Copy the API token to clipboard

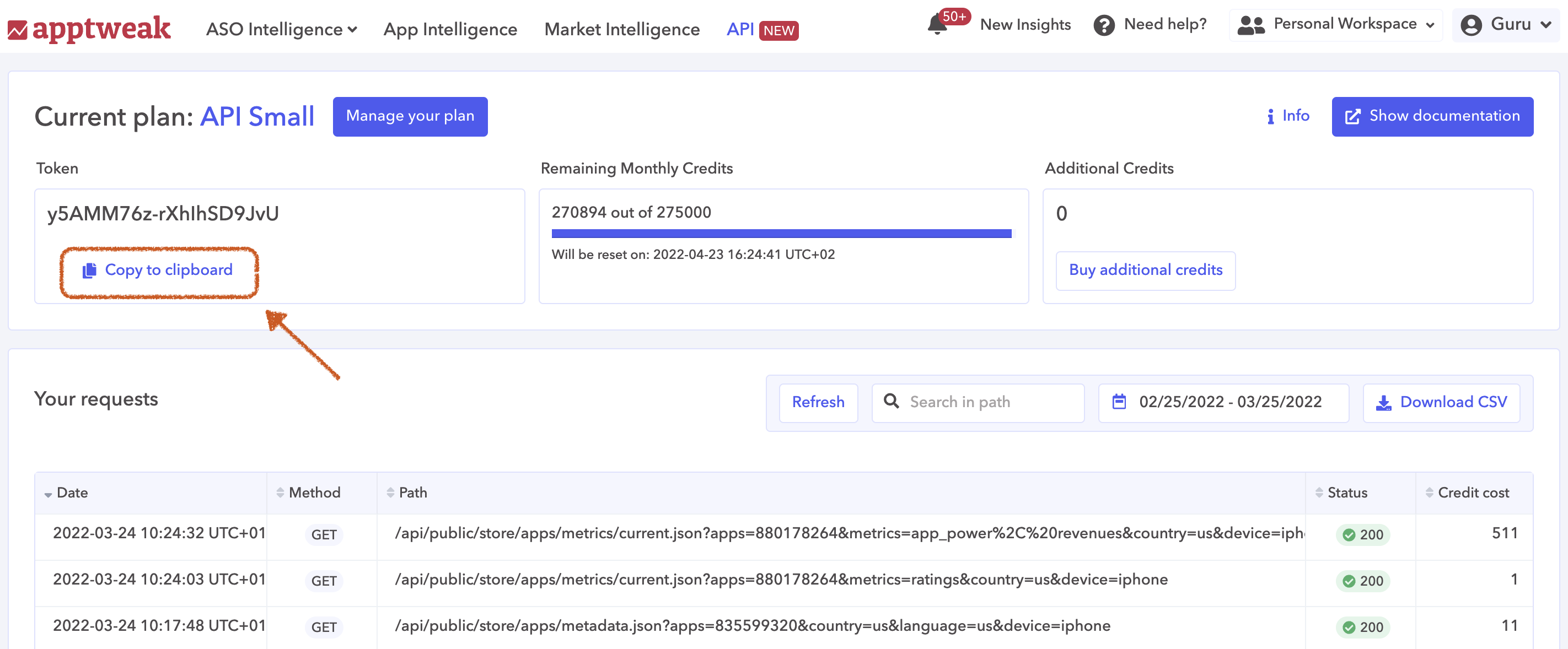(x=158, y=270)
